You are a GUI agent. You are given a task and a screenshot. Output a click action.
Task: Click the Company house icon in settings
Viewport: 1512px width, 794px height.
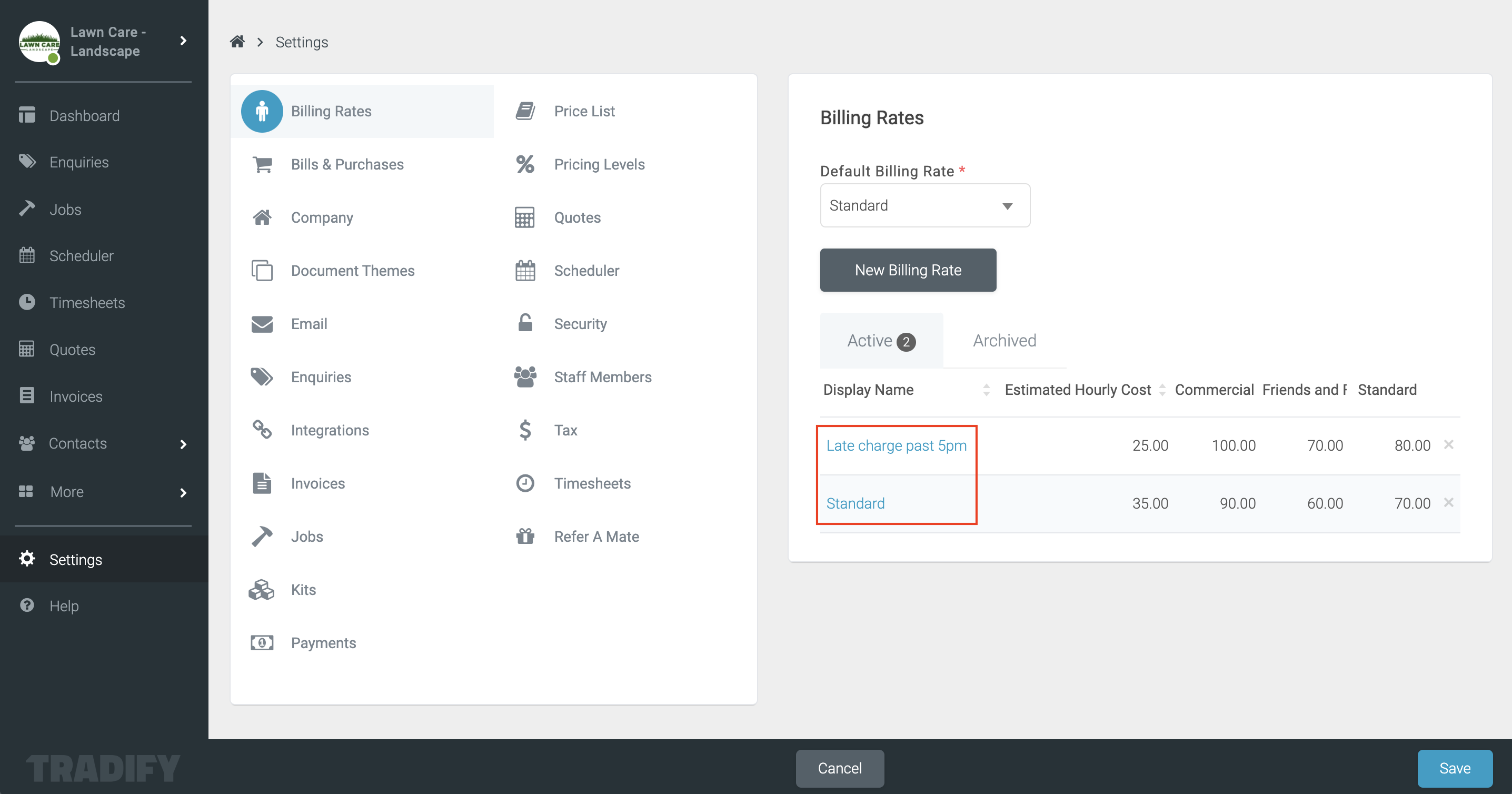point(262,218)
